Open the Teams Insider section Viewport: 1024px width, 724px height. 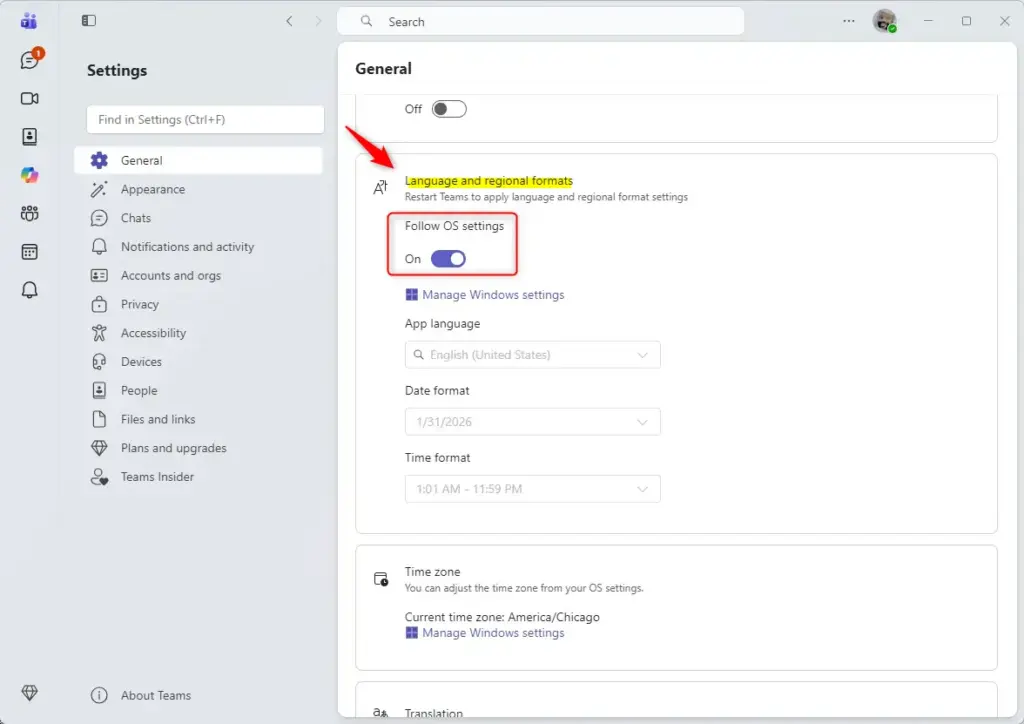(x=199, y=477)
